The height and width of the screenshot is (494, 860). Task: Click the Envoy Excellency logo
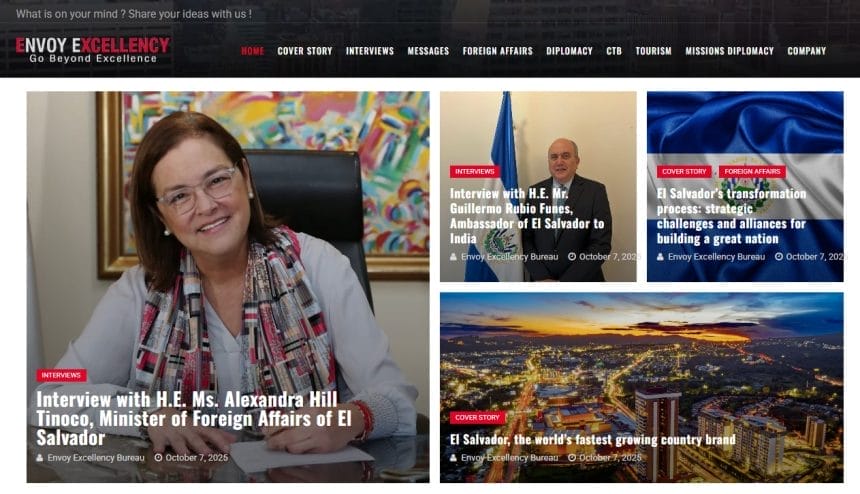pyautogui.click(x=92, y=50)
